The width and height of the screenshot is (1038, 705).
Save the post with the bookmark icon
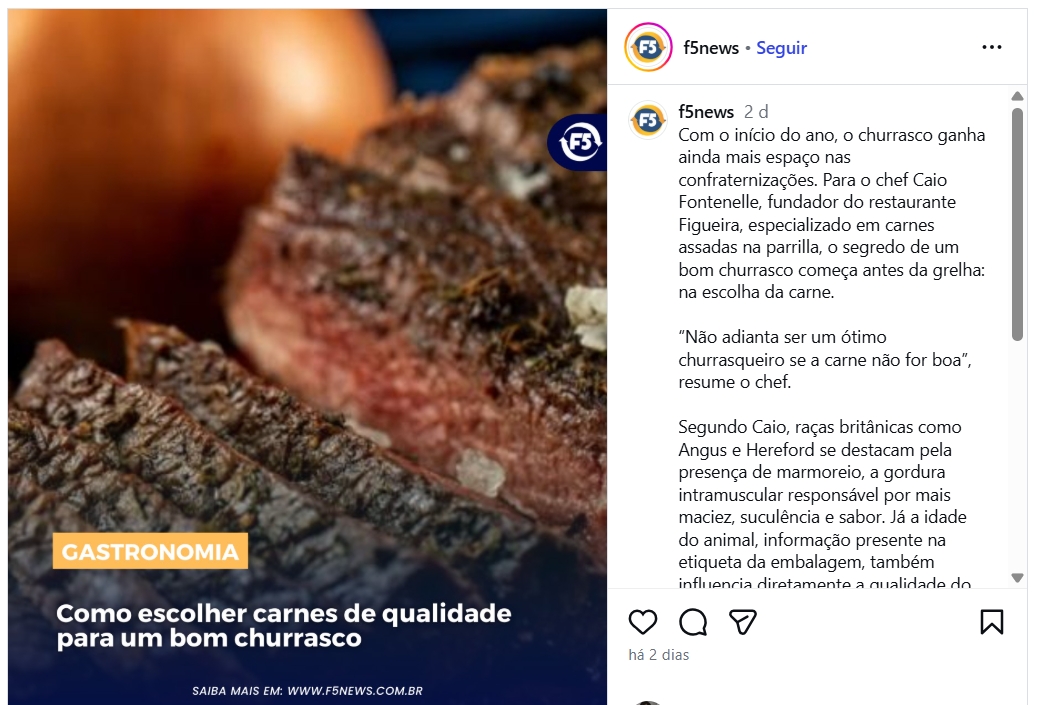tap(991, 622)
